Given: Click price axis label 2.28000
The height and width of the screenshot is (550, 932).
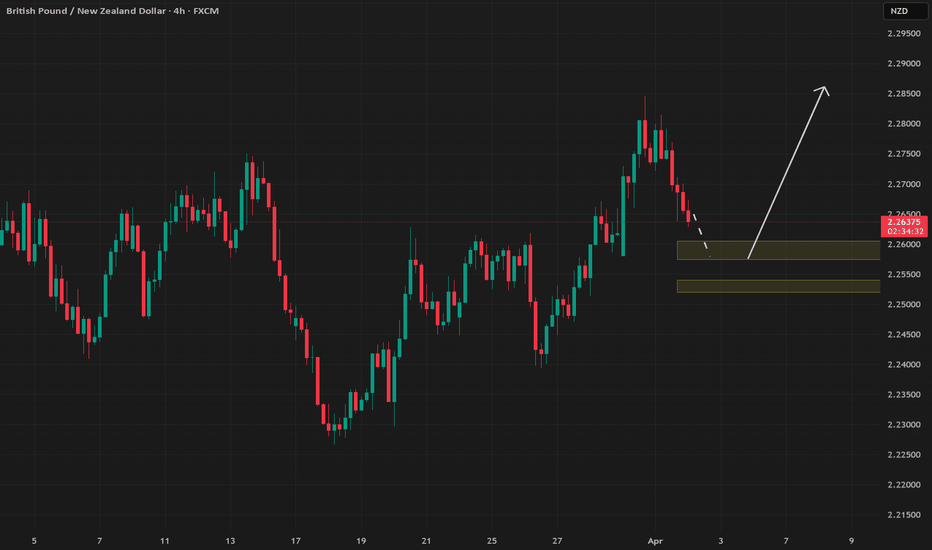Looking at the screenshot, I should tap(903, 124).
